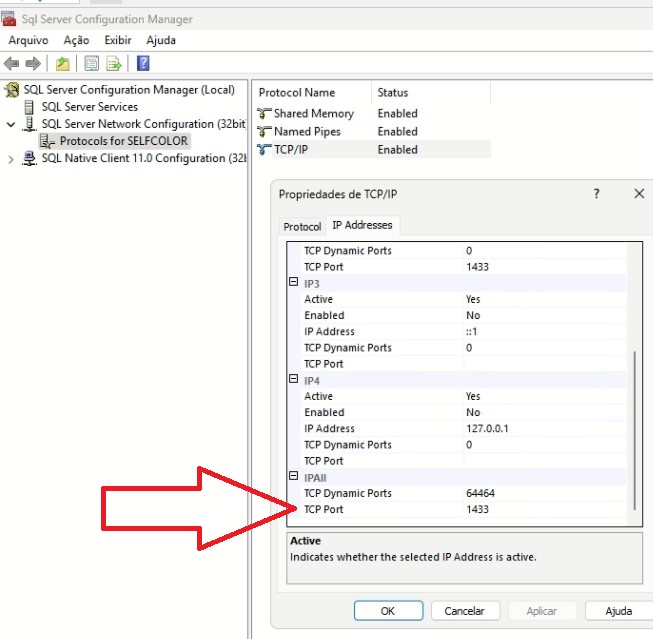653x639 pixels.
Task: Click the empty IP3 TCP Port field
Action: (x=544, y=364)
